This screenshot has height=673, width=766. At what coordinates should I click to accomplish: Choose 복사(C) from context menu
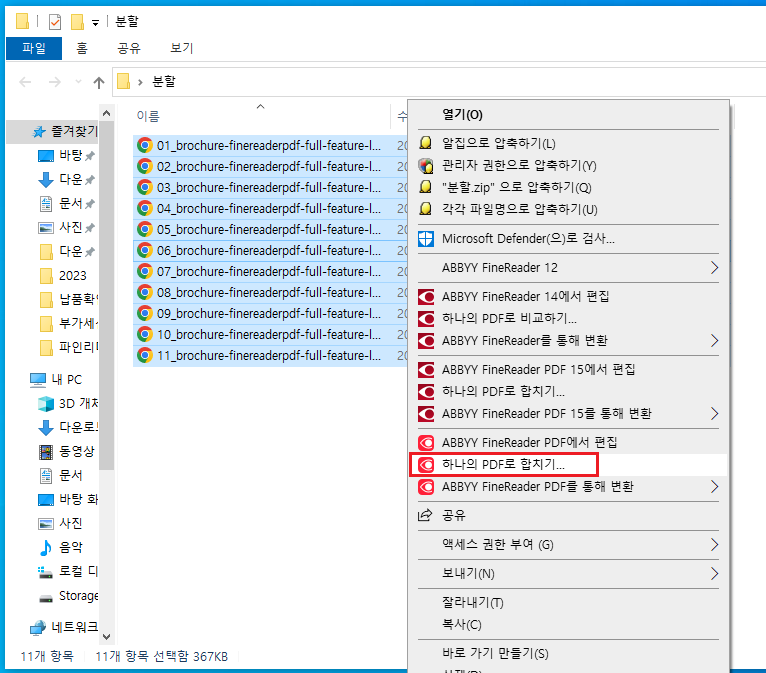coord(569,625)
